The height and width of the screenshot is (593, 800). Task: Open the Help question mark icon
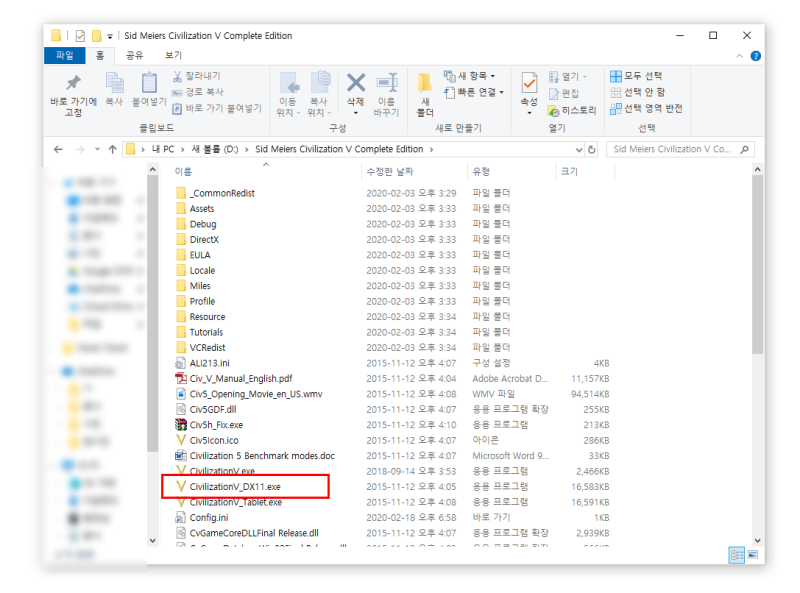pyautogui.click(x=756, y=56)
